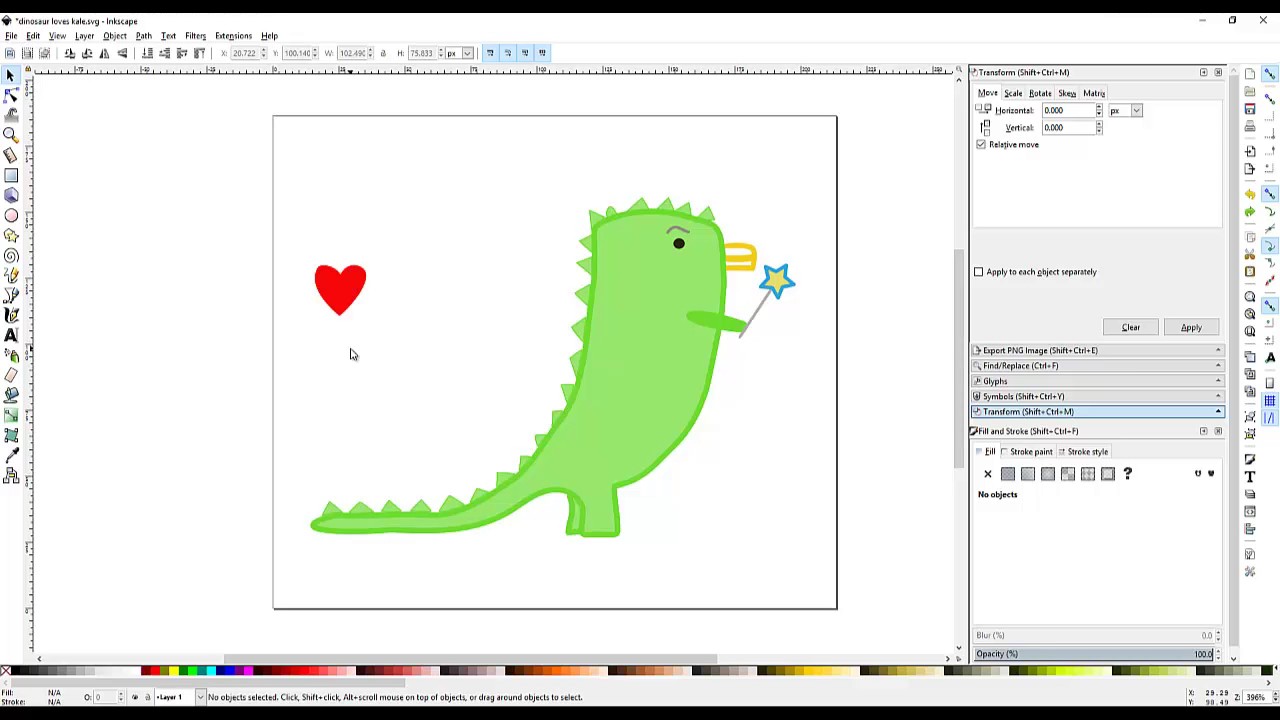Choose the Node editing tool
This screenshot has width=1280, height=720.
[x=11, y=95]
